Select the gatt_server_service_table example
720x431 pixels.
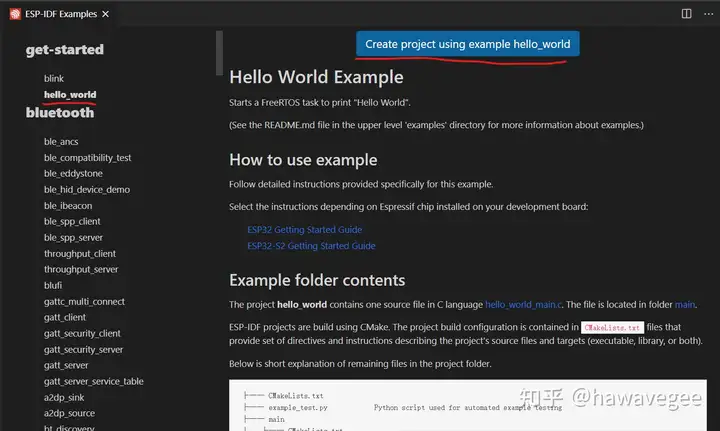pos(94,381)
